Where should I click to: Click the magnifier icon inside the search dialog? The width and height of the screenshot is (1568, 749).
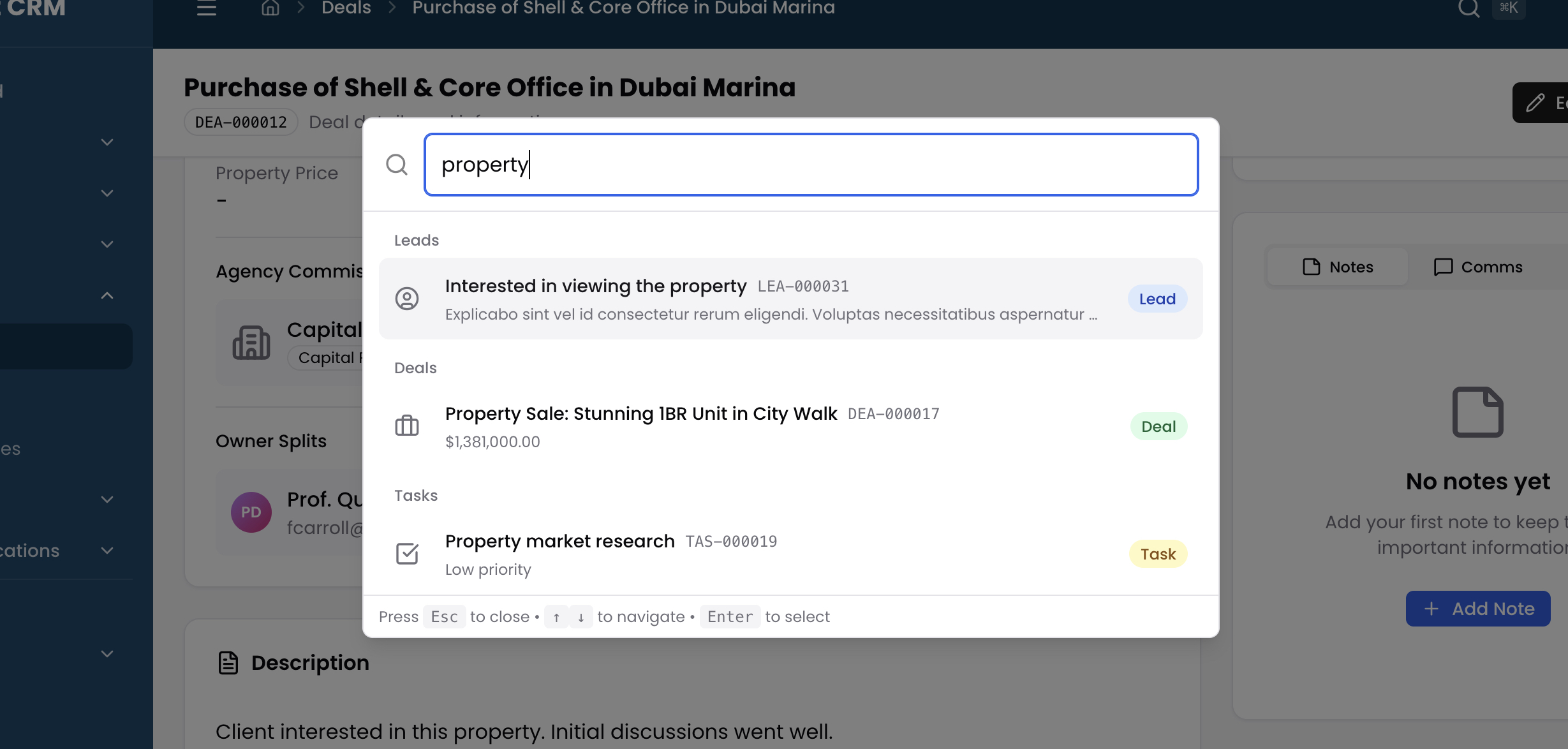click(x=397, y=165)
